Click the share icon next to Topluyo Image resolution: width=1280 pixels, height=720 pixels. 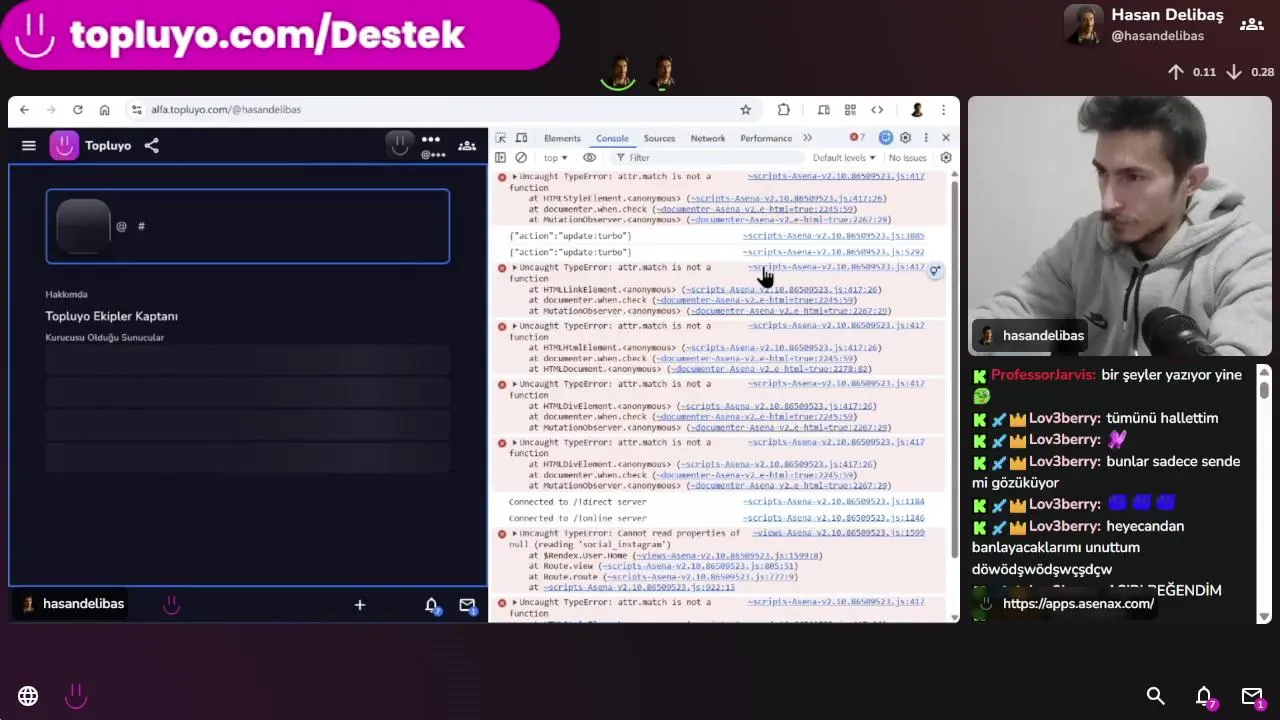coord(151,146)
